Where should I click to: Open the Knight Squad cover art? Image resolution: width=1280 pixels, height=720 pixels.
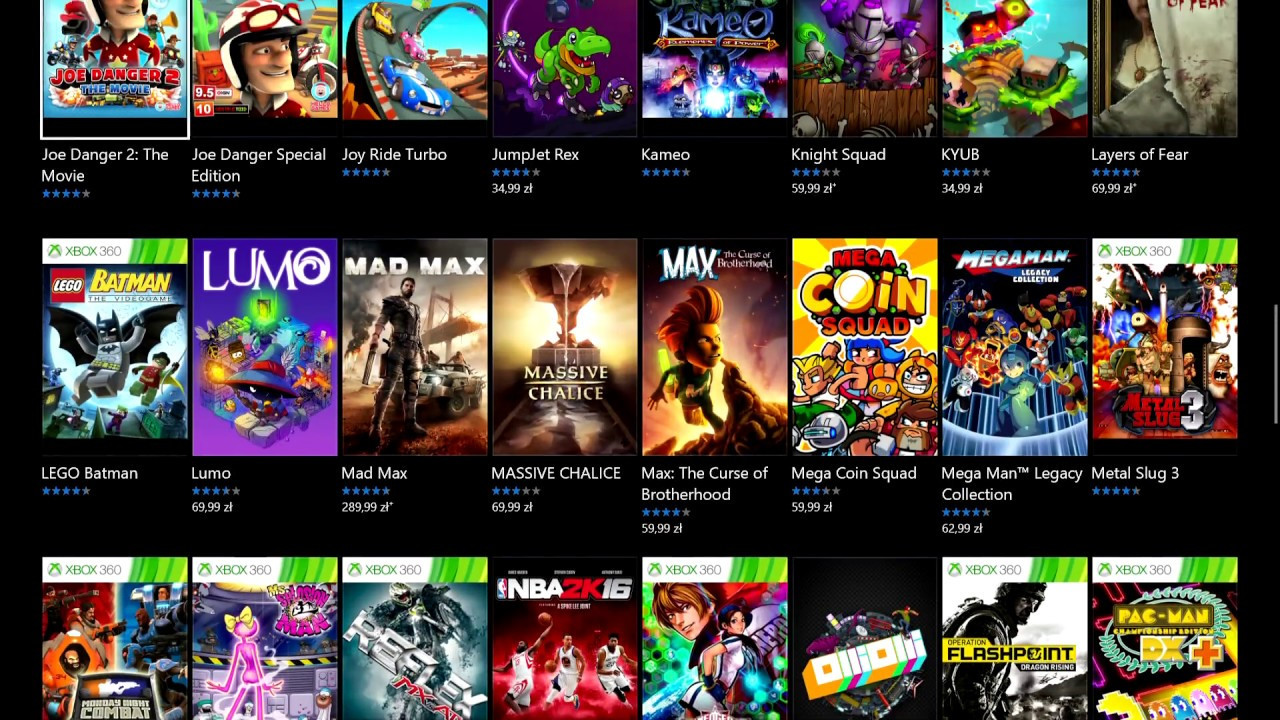(865, 67)
